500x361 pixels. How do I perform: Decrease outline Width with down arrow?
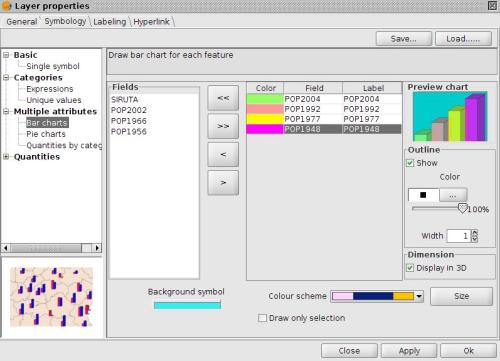475,239
